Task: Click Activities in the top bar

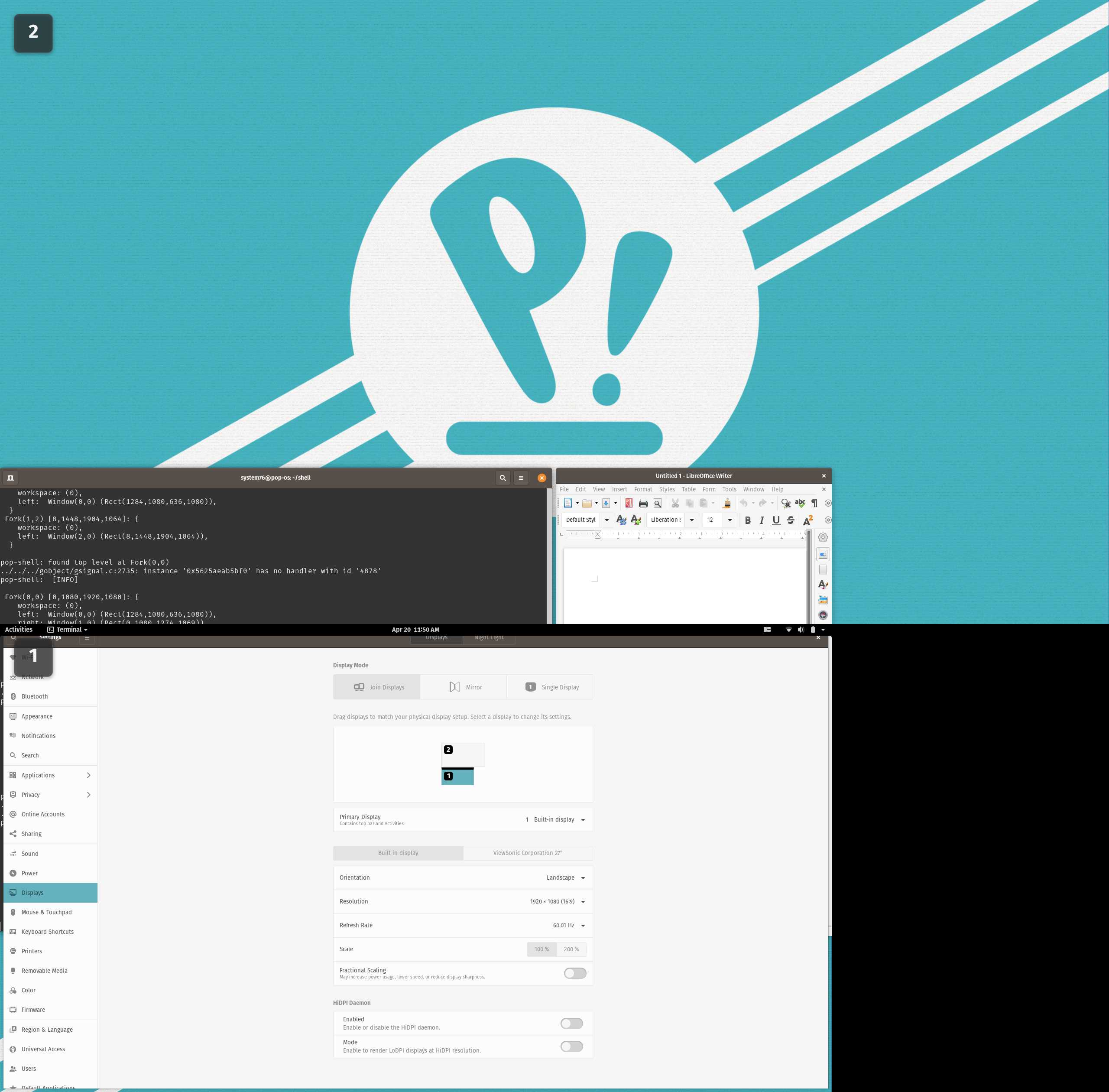Action: [19, 630]
